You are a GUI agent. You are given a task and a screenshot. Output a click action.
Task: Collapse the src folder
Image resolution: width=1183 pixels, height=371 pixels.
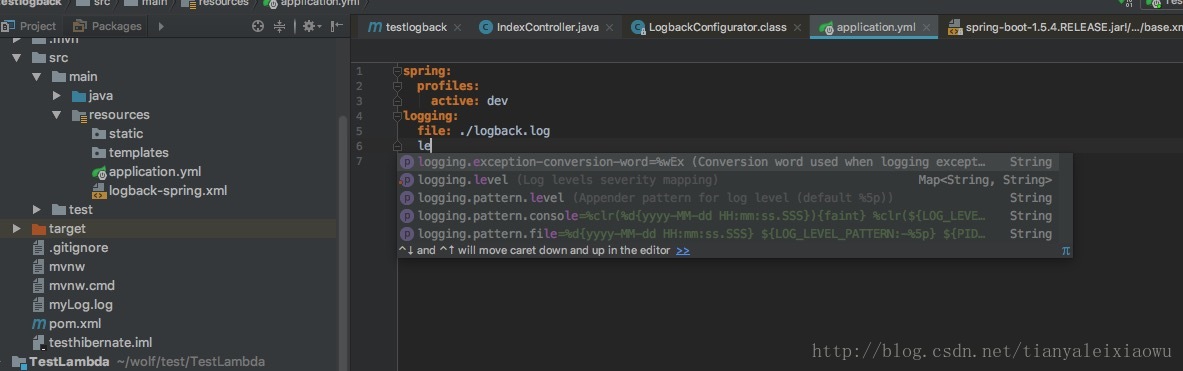click(17, 57)
